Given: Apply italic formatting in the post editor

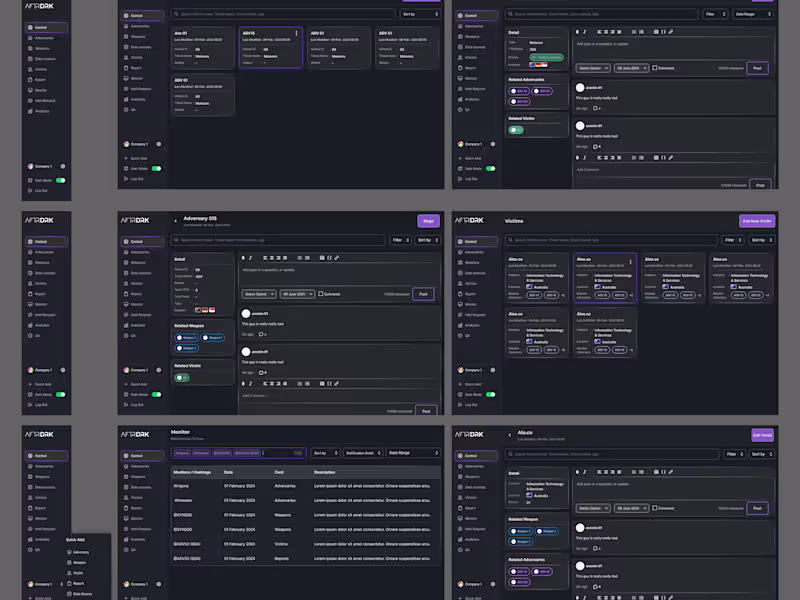Looking at the screenshot, I should [x=249, y=258].
